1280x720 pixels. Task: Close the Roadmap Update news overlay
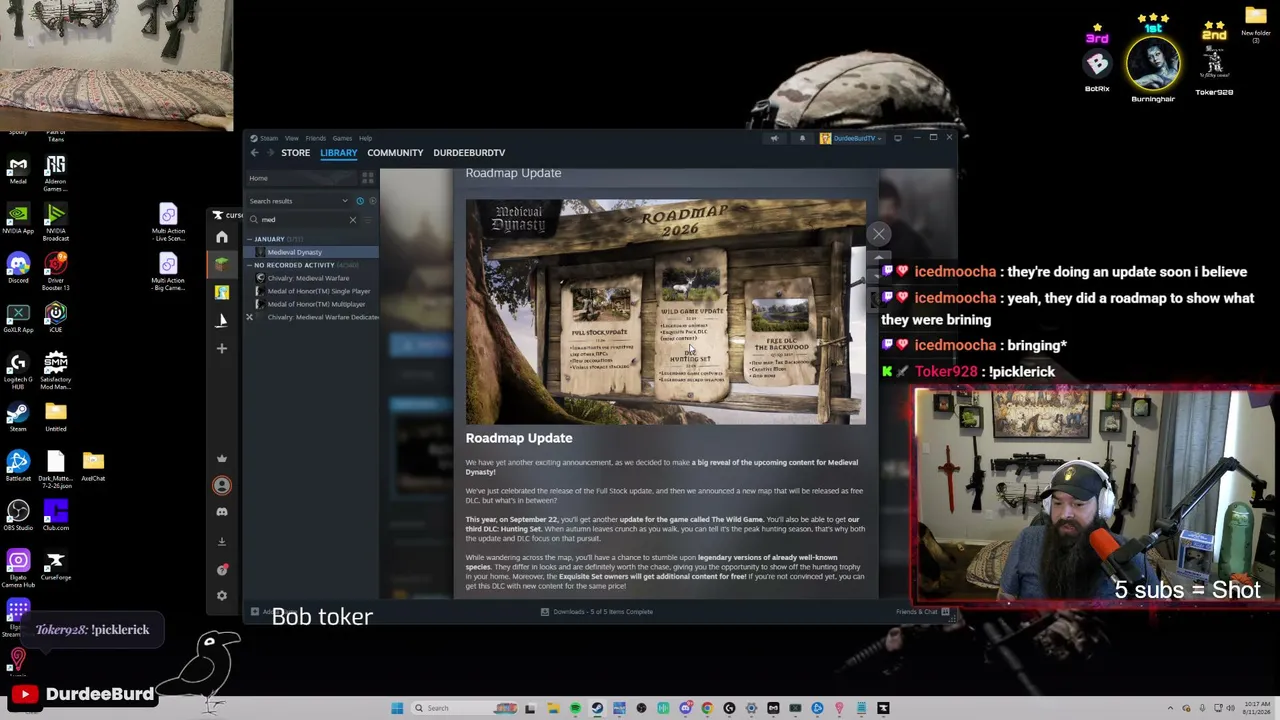pos(878,234)
